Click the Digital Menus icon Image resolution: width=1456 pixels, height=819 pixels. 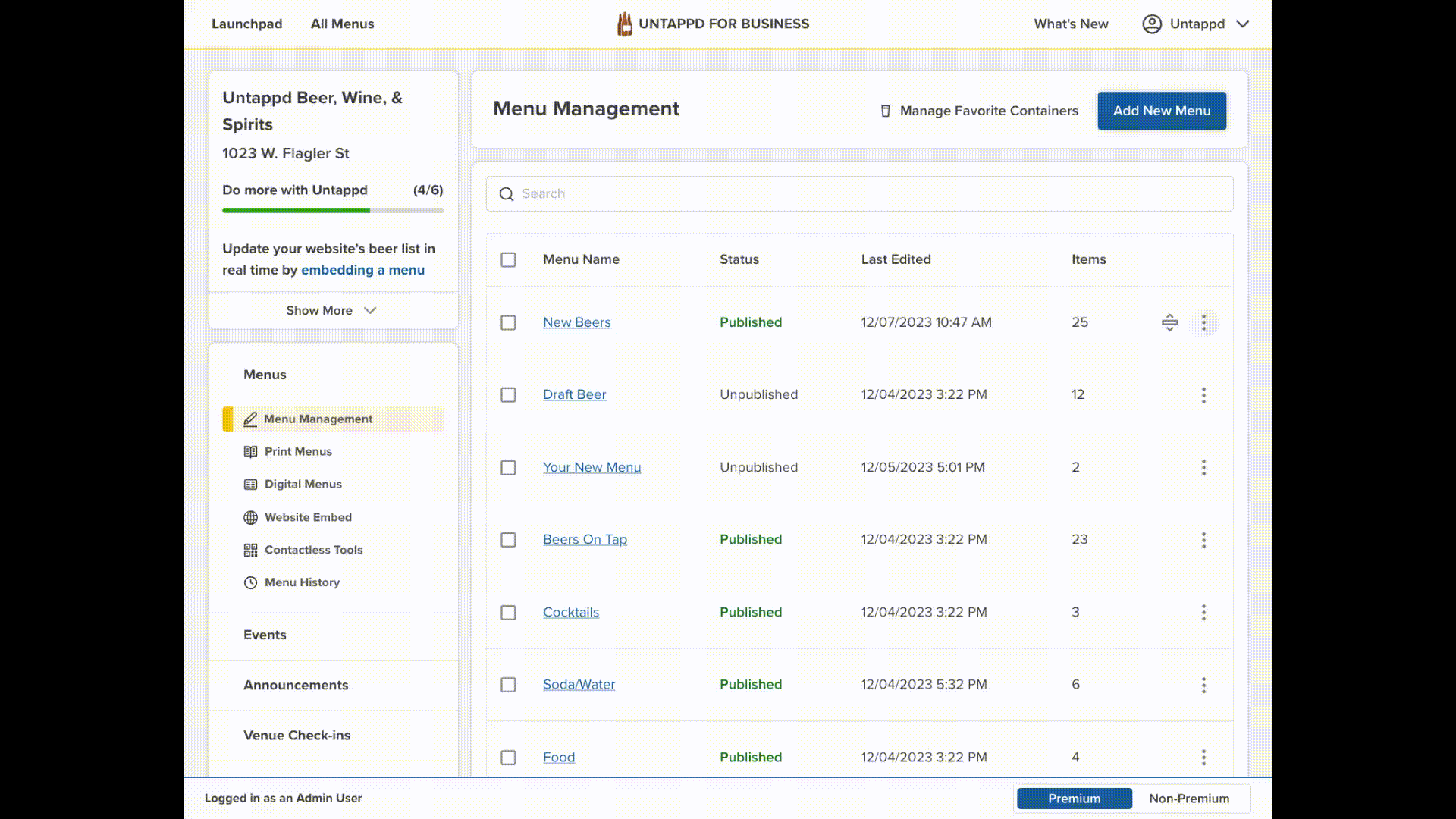pos(250,484)
